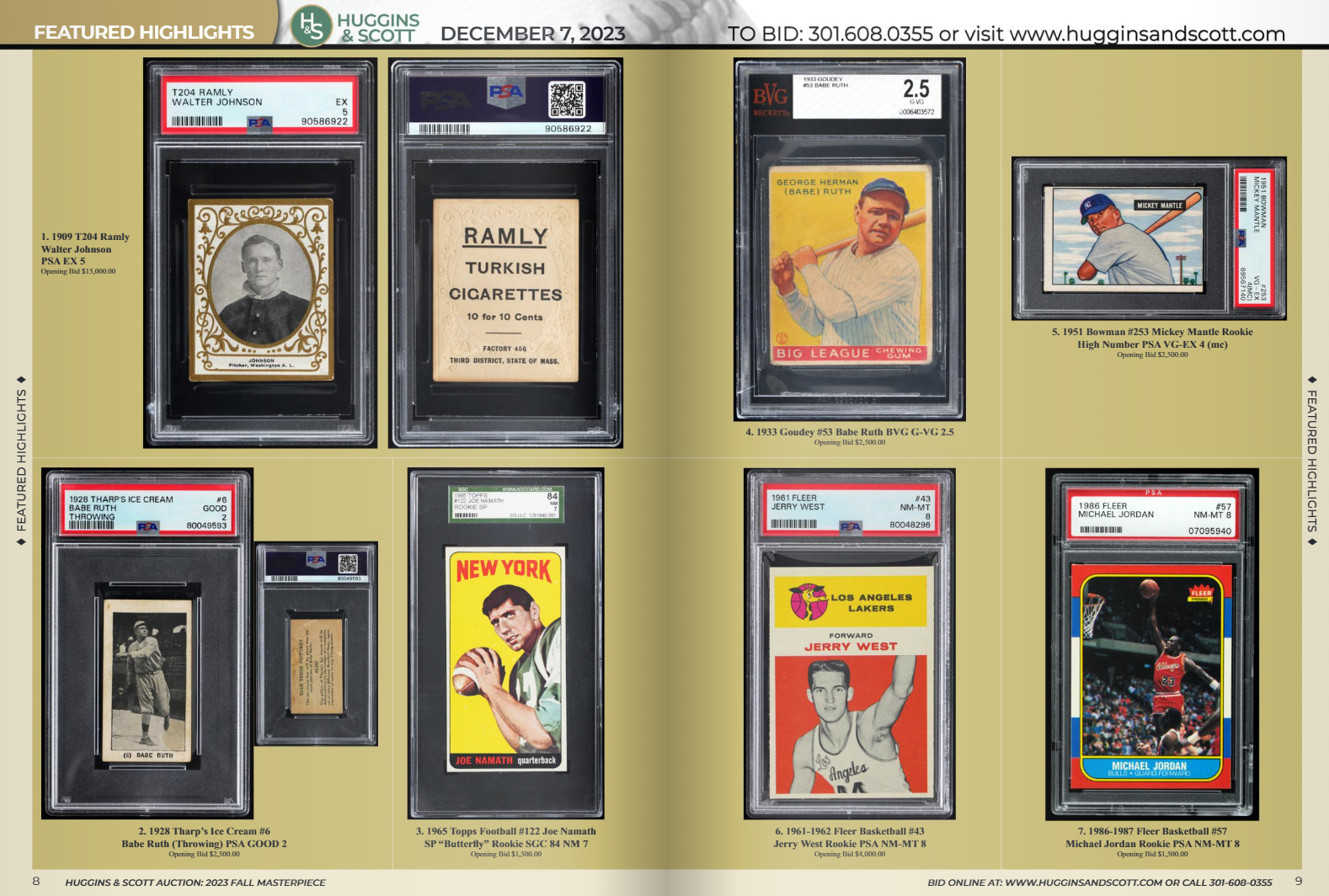The width and height of the screenshot is (1329, 896).
Task: Visit www.hugginsandscott.com link in header
Action: [1146, 35]
